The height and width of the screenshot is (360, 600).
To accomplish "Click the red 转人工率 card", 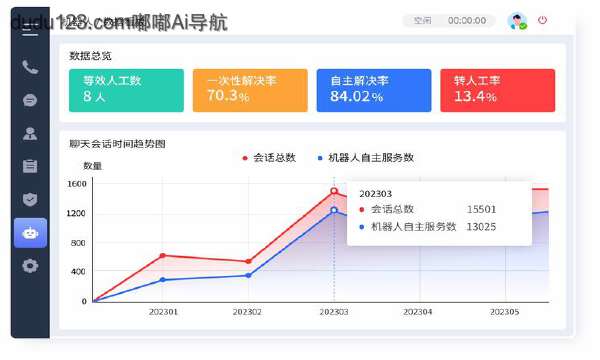I will [x=497, y=90].
